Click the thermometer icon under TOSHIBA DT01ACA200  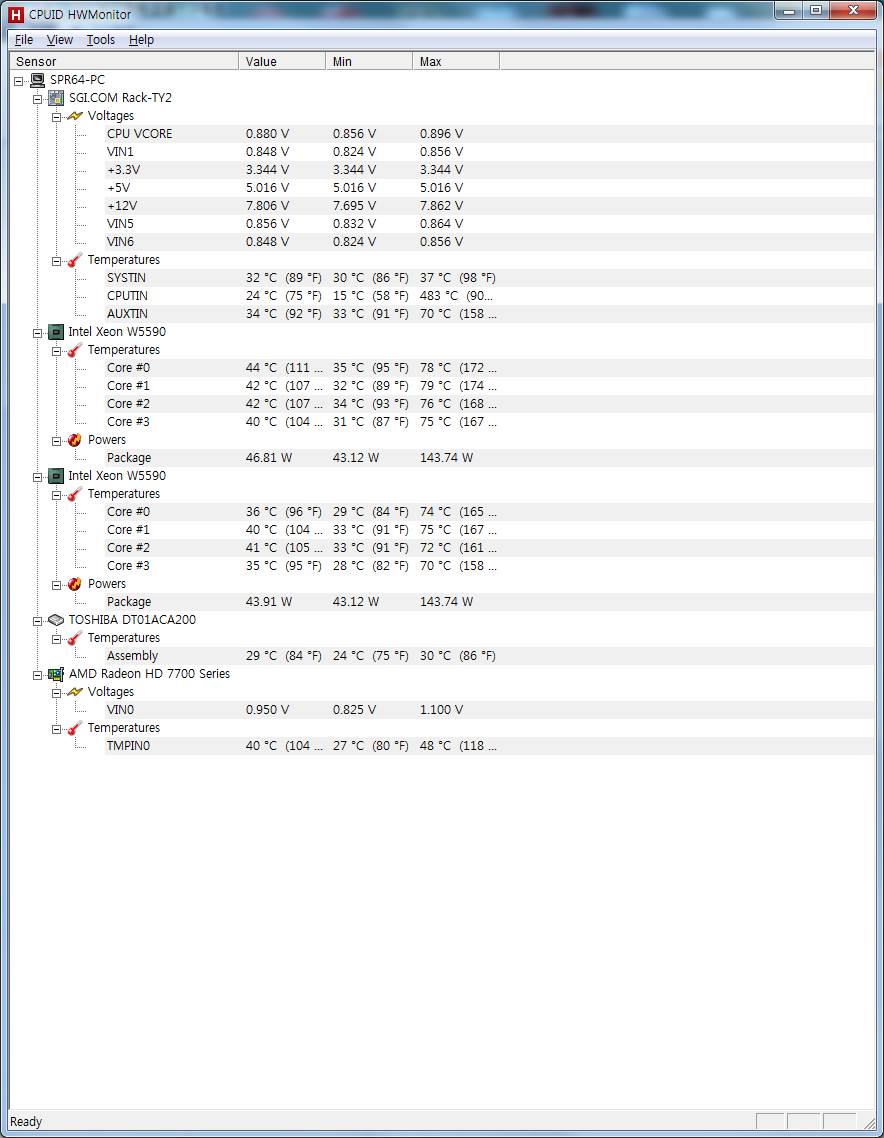(x=75, y=638)
